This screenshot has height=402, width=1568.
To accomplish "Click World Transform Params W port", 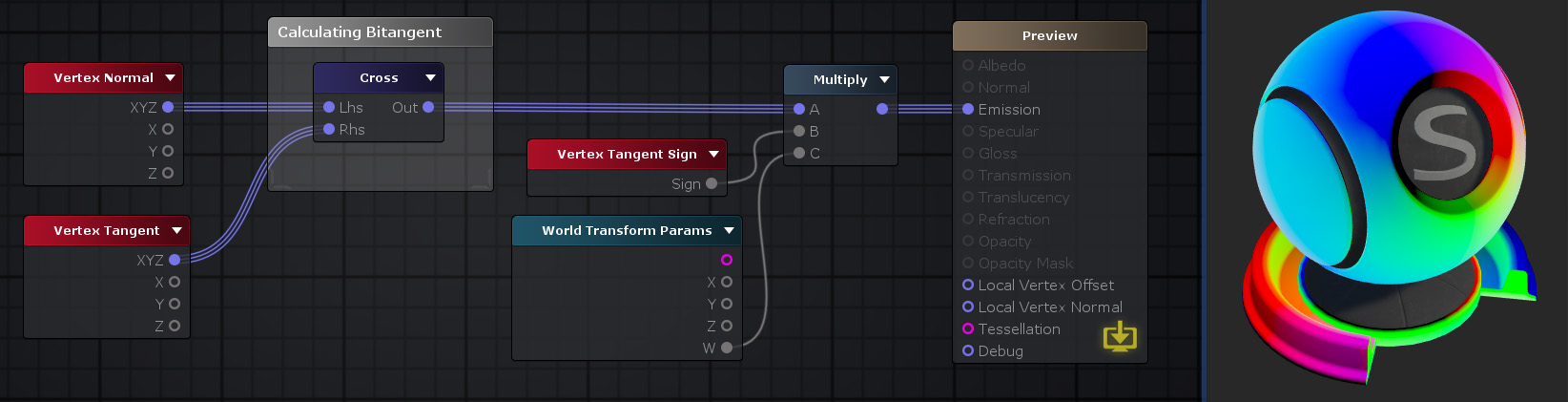I will click(727, 348).
